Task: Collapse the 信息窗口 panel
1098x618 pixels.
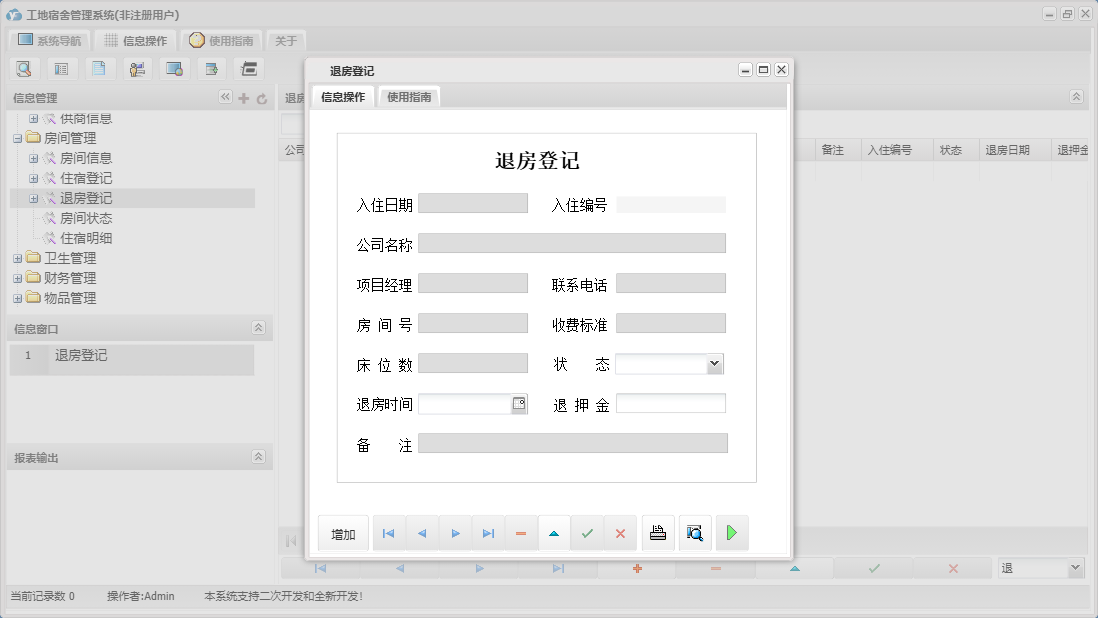Action: [257, 327]
